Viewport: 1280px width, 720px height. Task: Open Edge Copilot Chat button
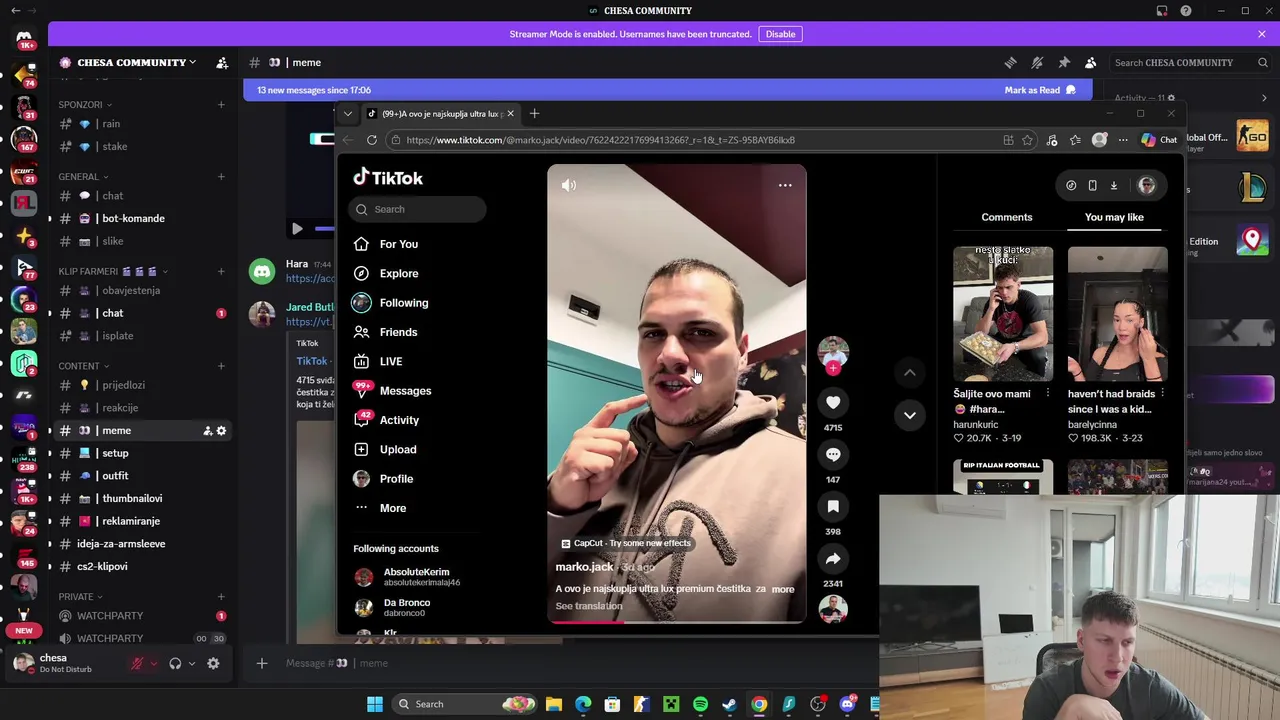coord(1160,140)
